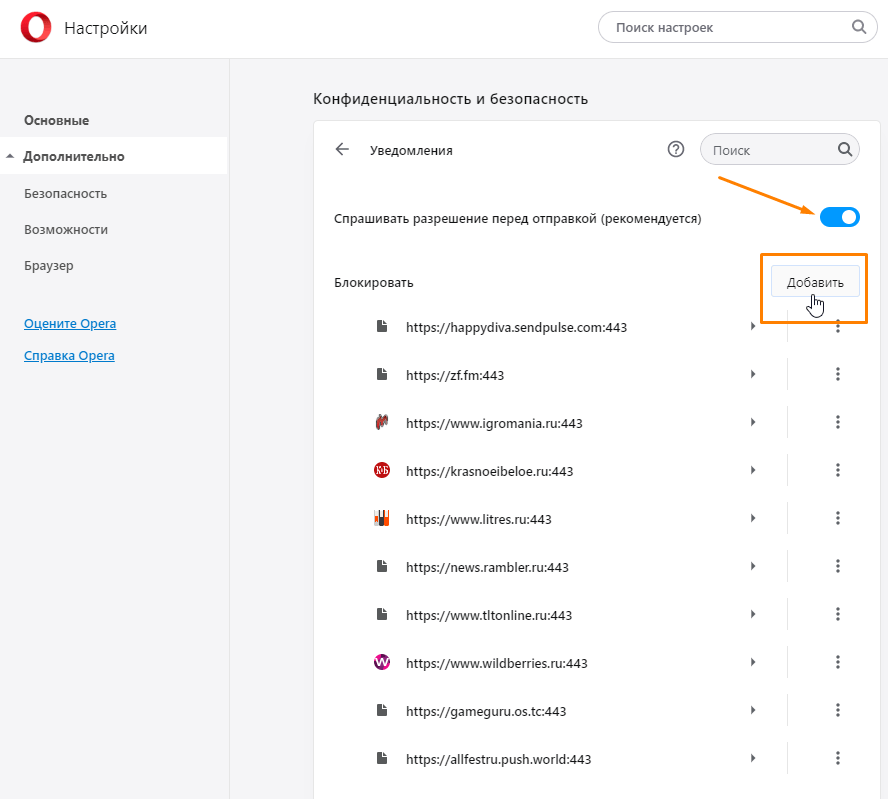This screenshot has width=888, height=799.
Task: Open three-dot menu for www.litres.ru
Action: click(x=838, y=519)
